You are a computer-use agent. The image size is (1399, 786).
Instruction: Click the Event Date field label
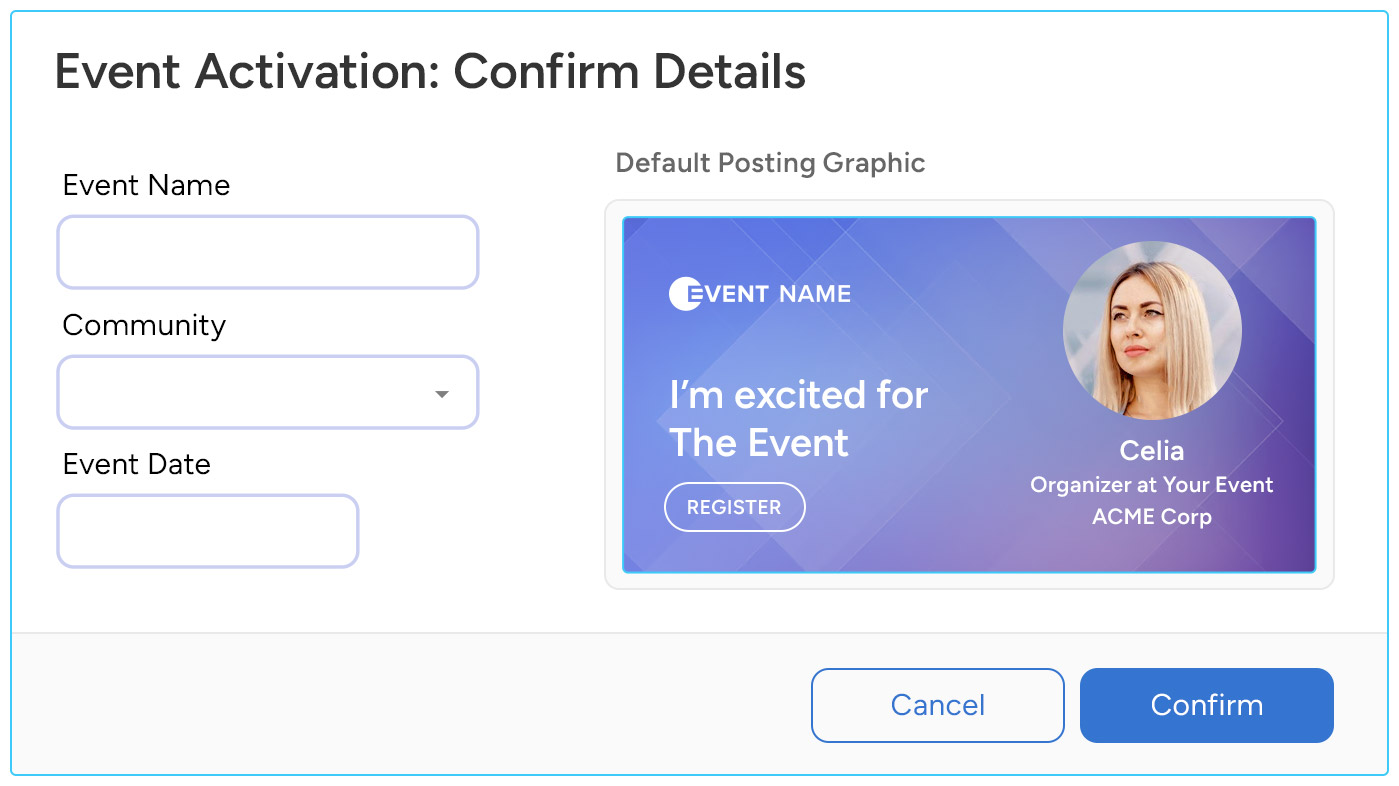pos(137,464)
